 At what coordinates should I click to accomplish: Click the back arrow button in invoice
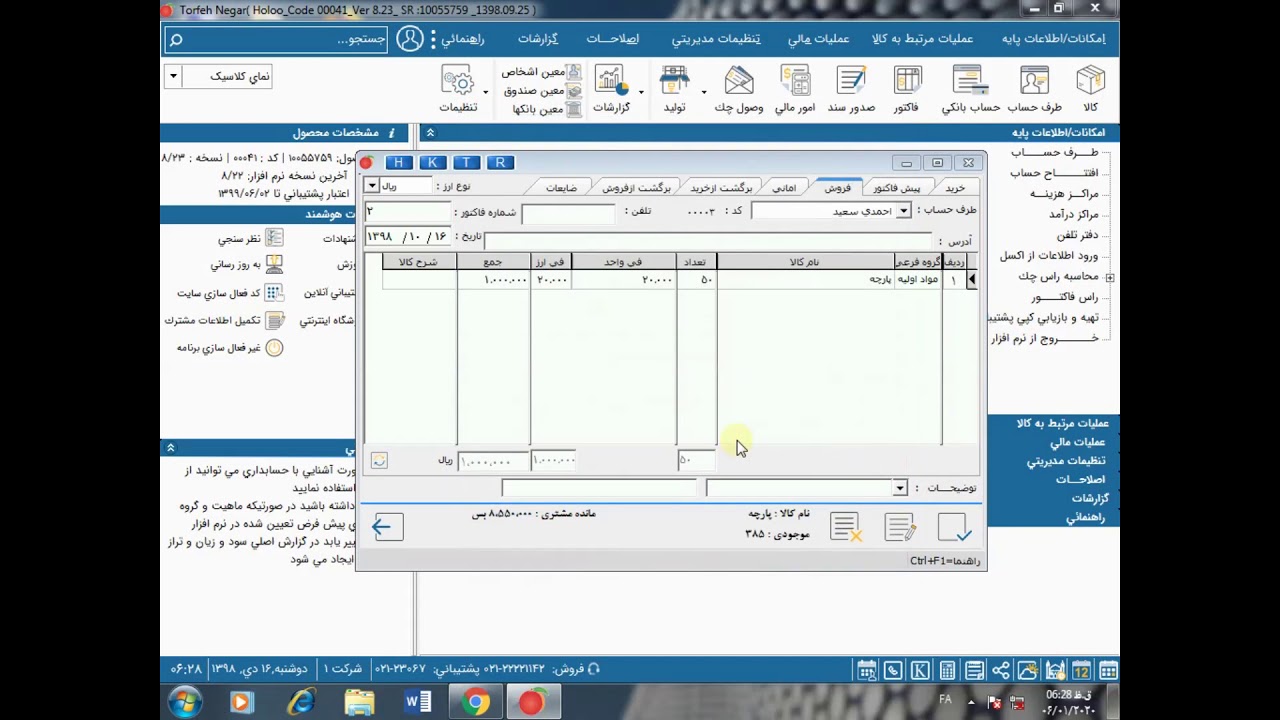(387, 527)
